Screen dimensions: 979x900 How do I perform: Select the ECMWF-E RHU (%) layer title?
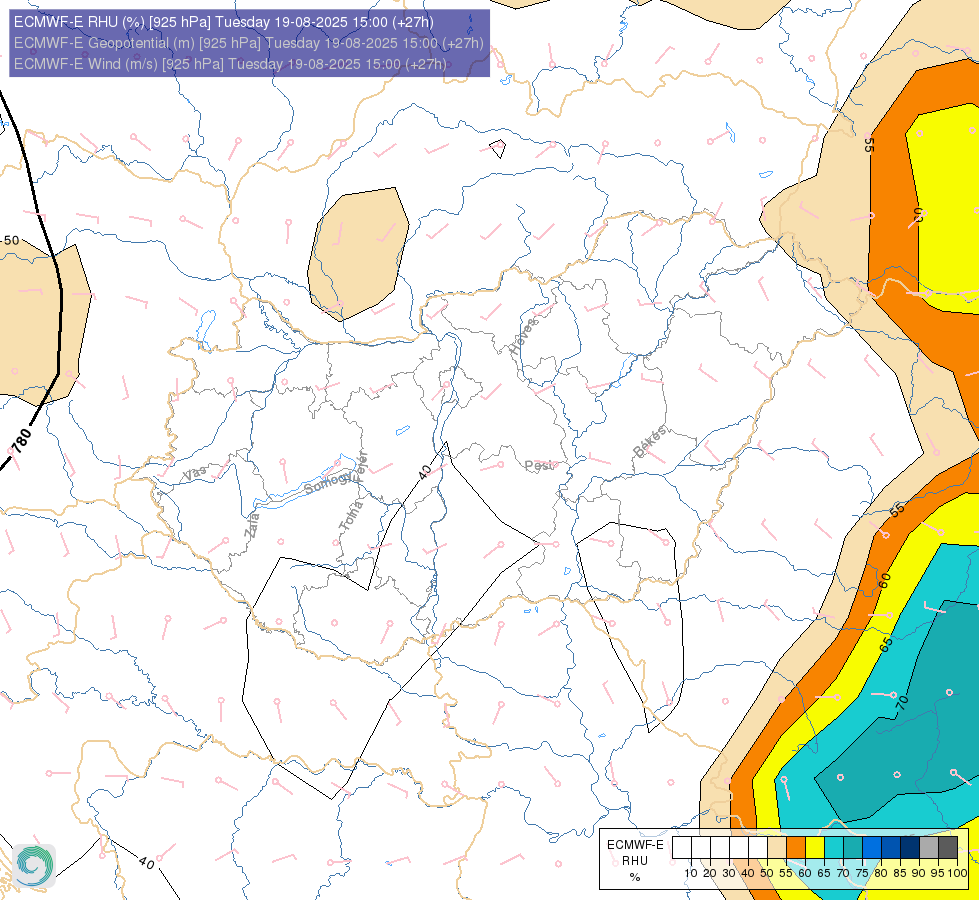point(224,22)
